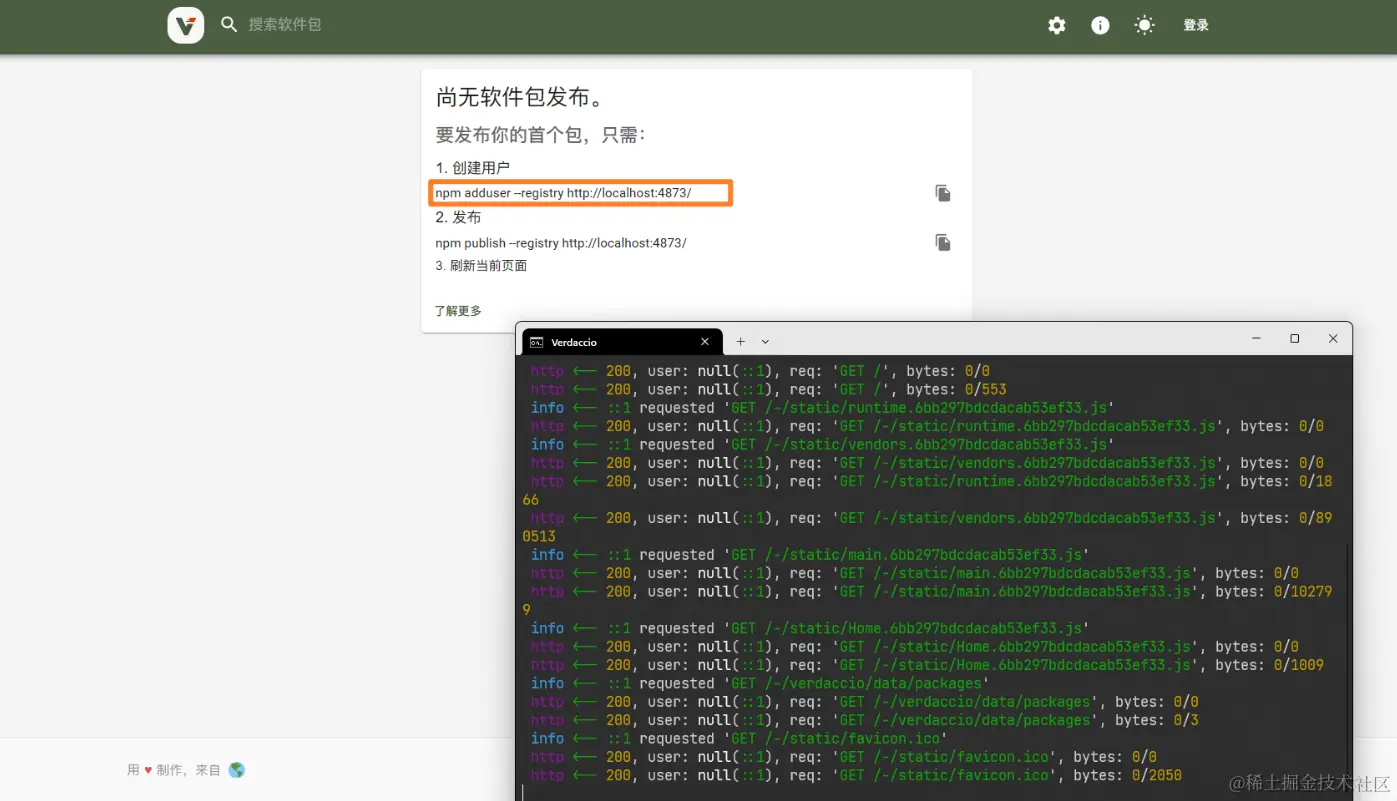The width and height of the screenshot is (1397, 801).
Task: Click the npm publish --registry command text
Action: point(561,243)
